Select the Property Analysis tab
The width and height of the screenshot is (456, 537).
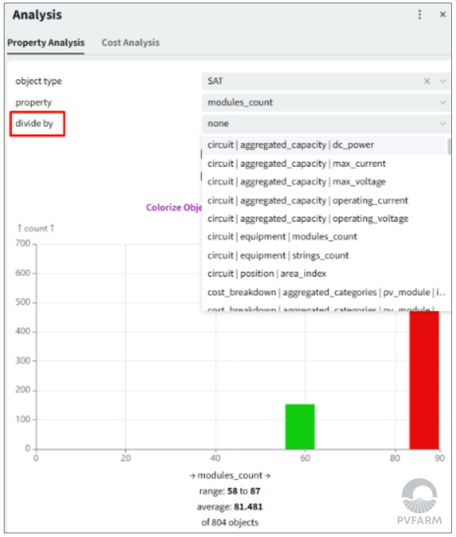[x=46, y=43]
